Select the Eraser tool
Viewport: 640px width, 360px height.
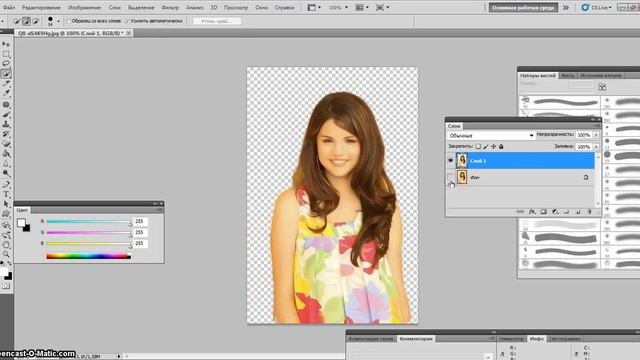click(6, 144)
